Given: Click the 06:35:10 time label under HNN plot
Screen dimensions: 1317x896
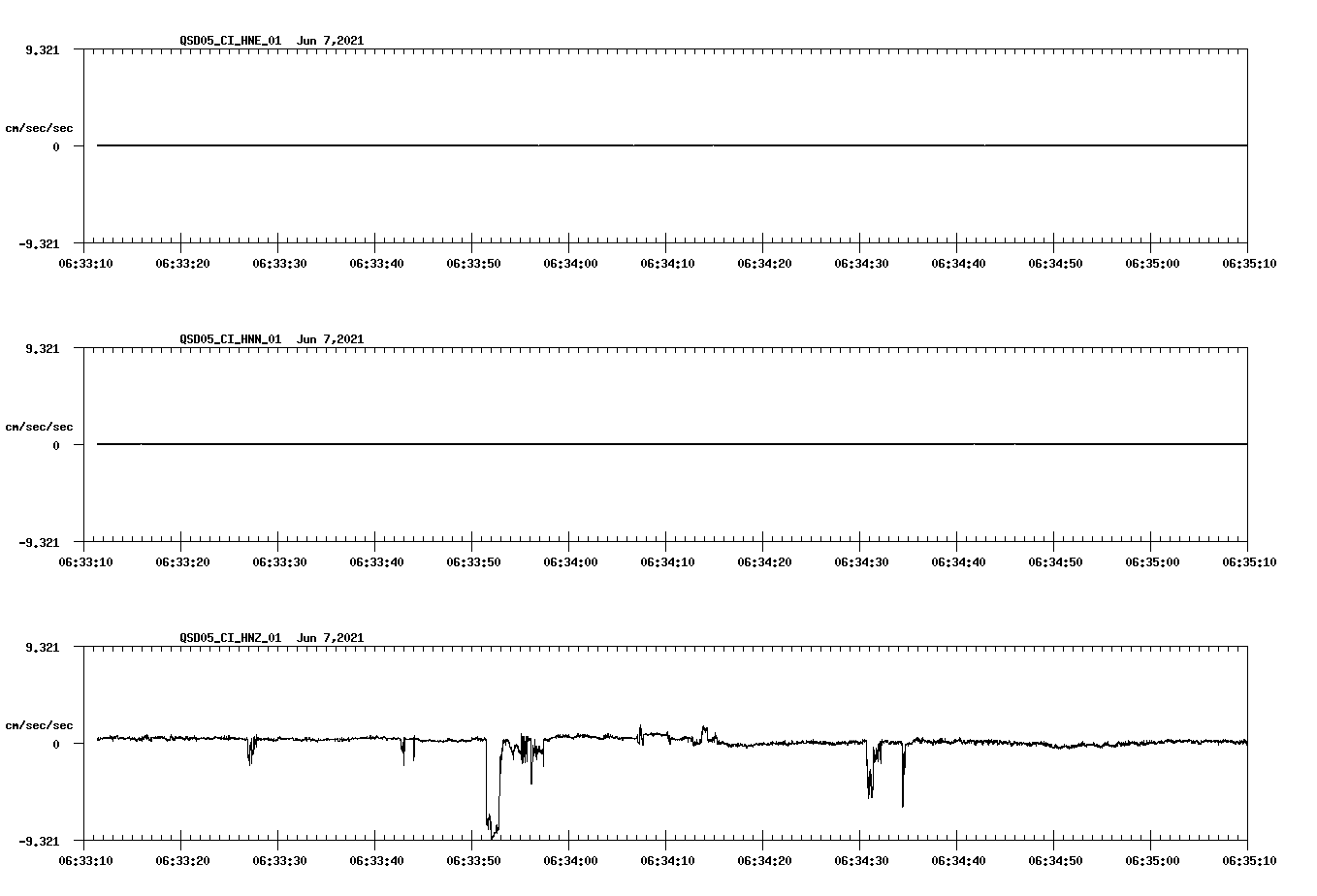Looking at the screenshot, I should 1249,561.
